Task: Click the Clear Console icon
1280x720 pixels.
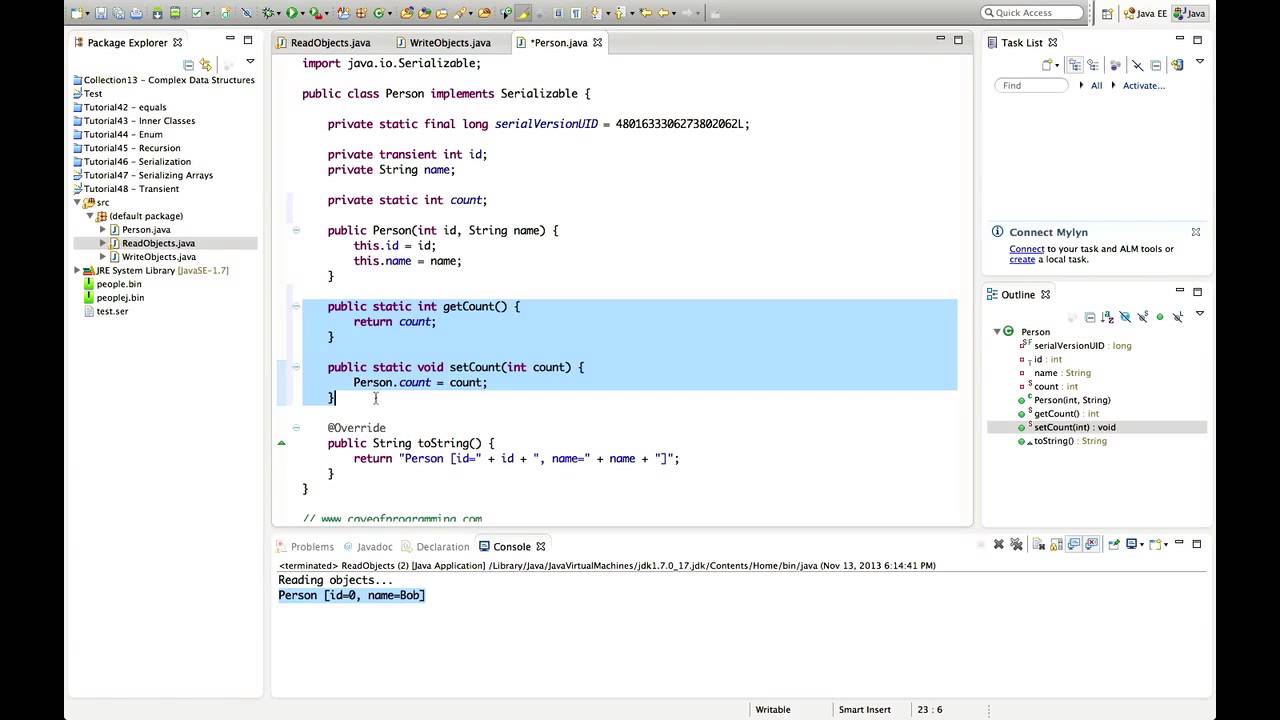Action: [x=1038, y=544]
